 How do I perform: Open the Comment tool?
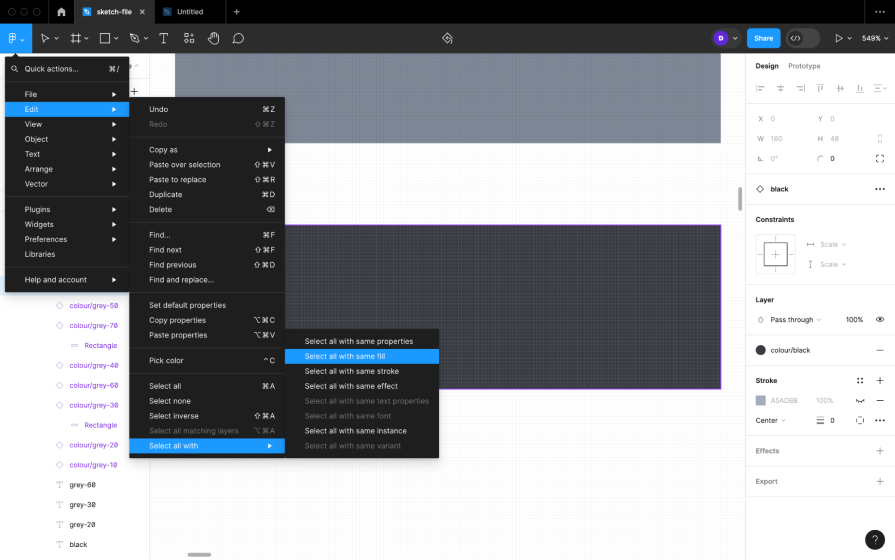[238, 38]
